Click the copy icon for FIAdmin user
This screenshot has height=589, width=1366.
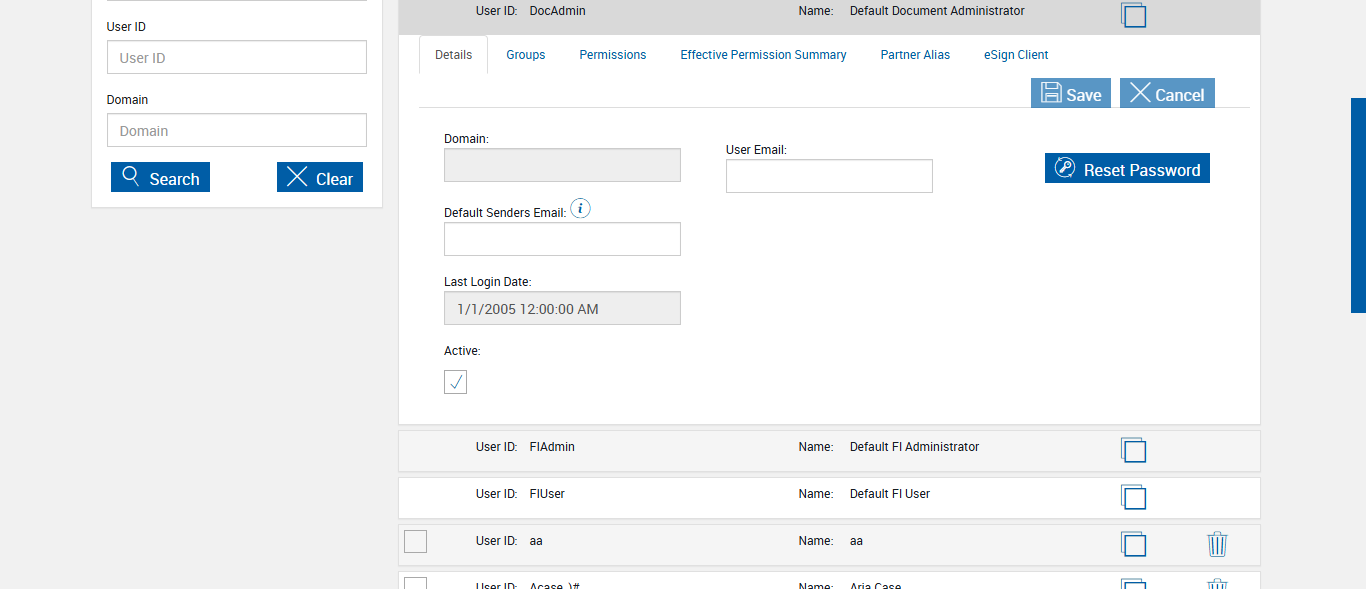click(x=1133, y=450)
